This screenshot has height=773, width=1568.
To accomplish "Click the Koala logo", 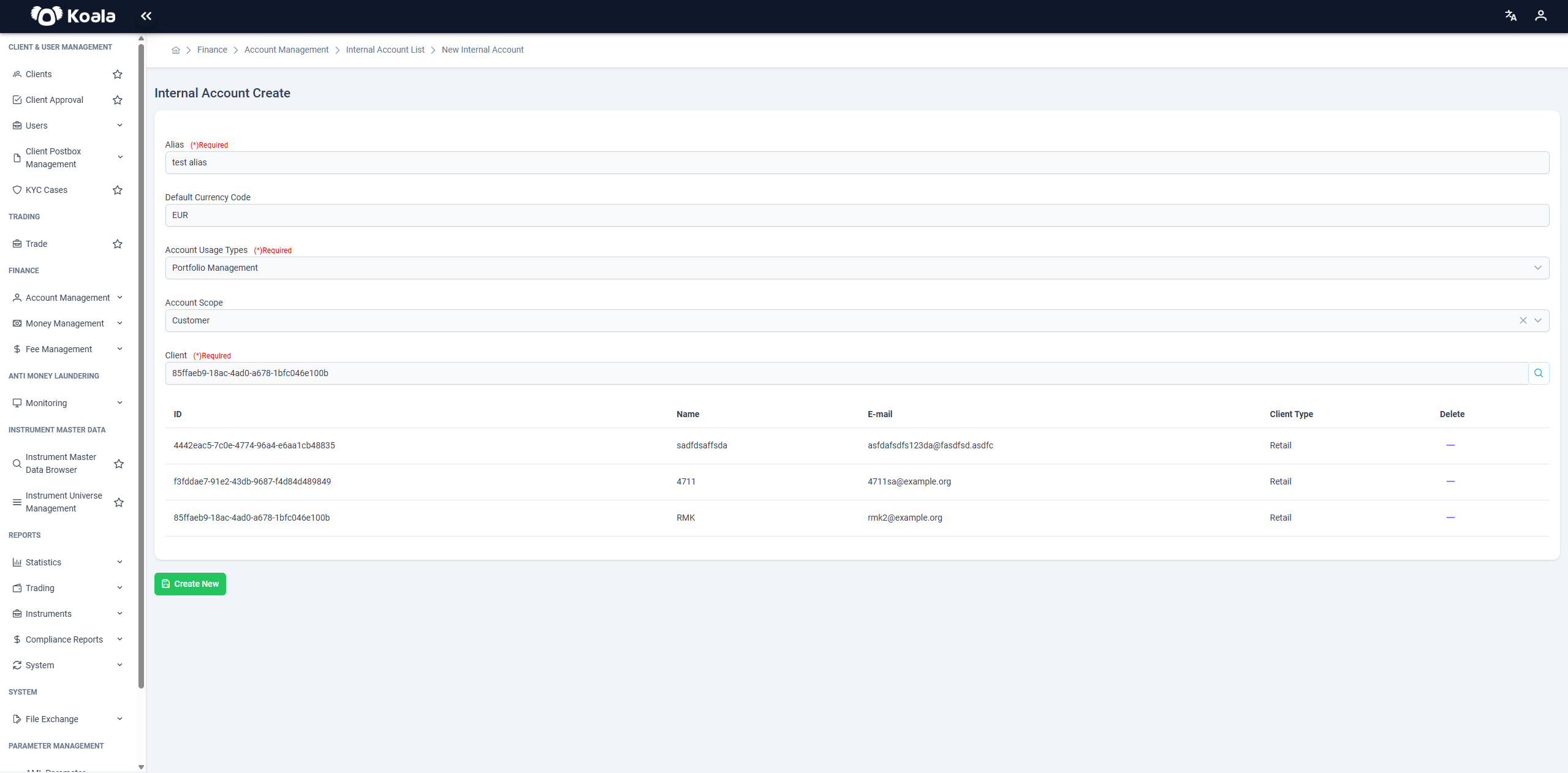I will 73,16.
